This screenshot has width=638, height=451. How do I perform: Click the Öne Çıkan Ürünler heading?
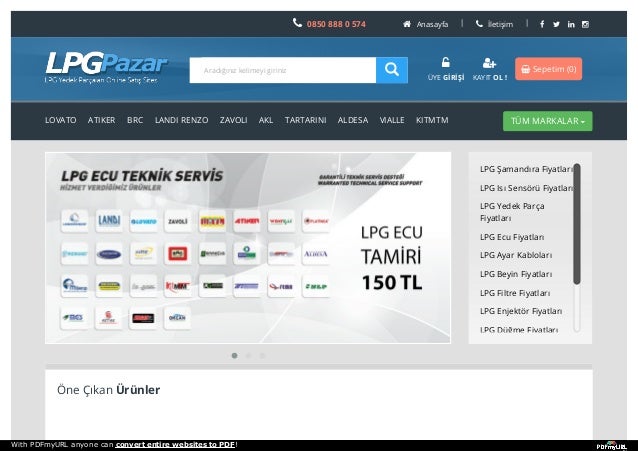tap(108, 390)
